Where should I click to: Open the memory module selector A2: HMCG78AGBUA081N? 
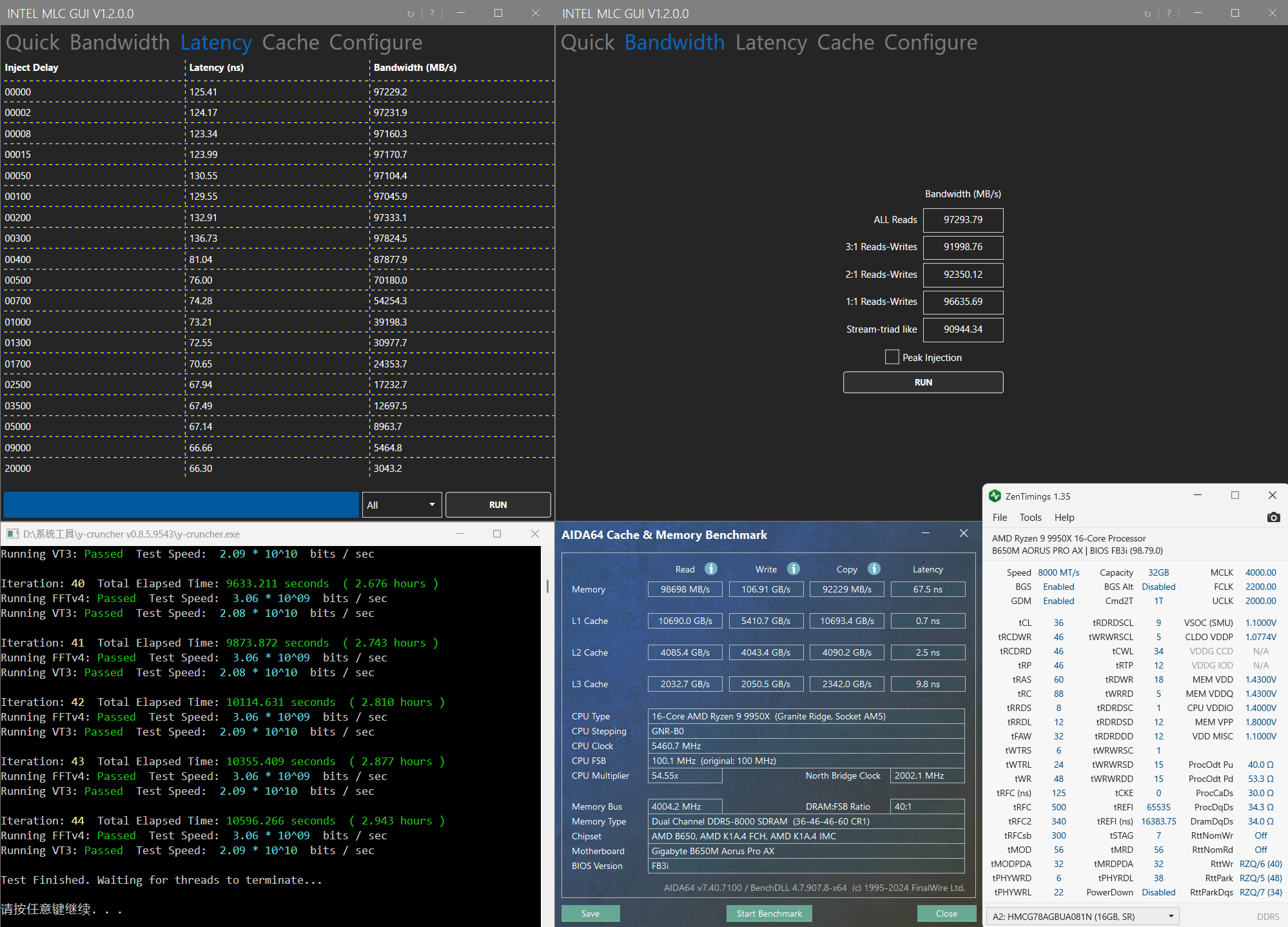1083,916
